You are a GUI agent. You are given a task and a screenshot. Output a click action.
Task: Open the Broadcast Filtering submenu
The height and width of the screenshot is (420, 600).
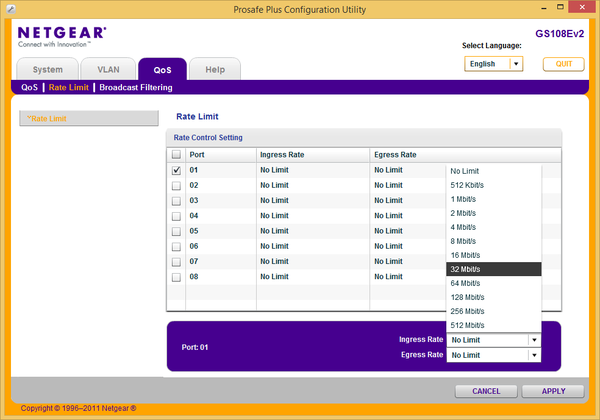(x=143, y=88)
